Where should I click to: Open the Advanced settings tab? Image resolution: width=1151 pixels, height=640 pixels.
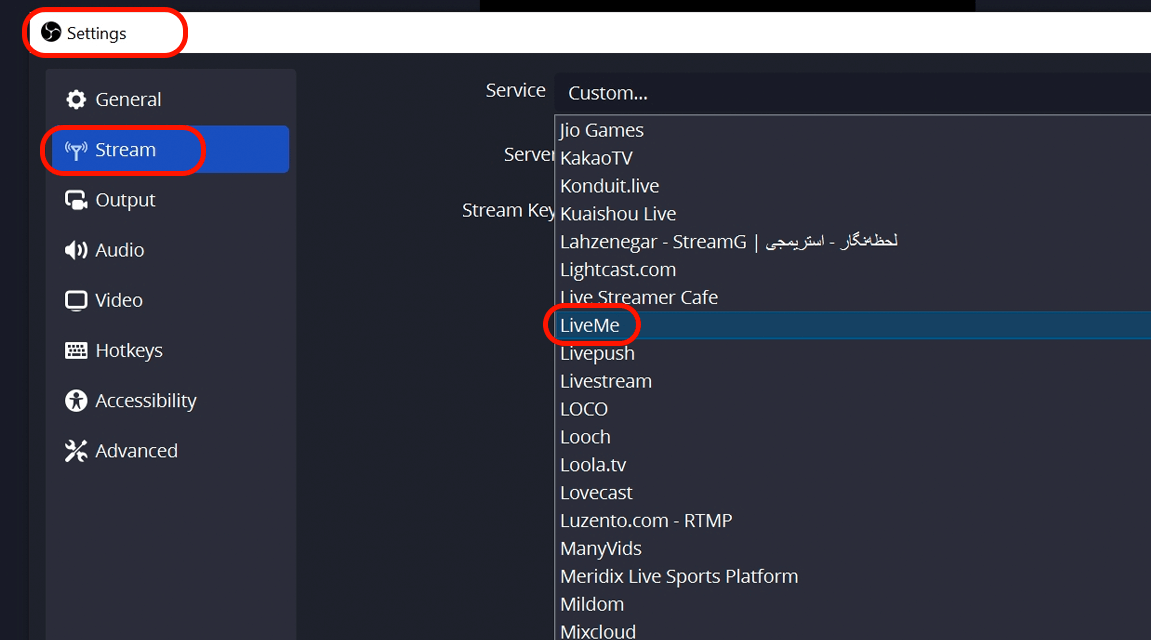136,451
